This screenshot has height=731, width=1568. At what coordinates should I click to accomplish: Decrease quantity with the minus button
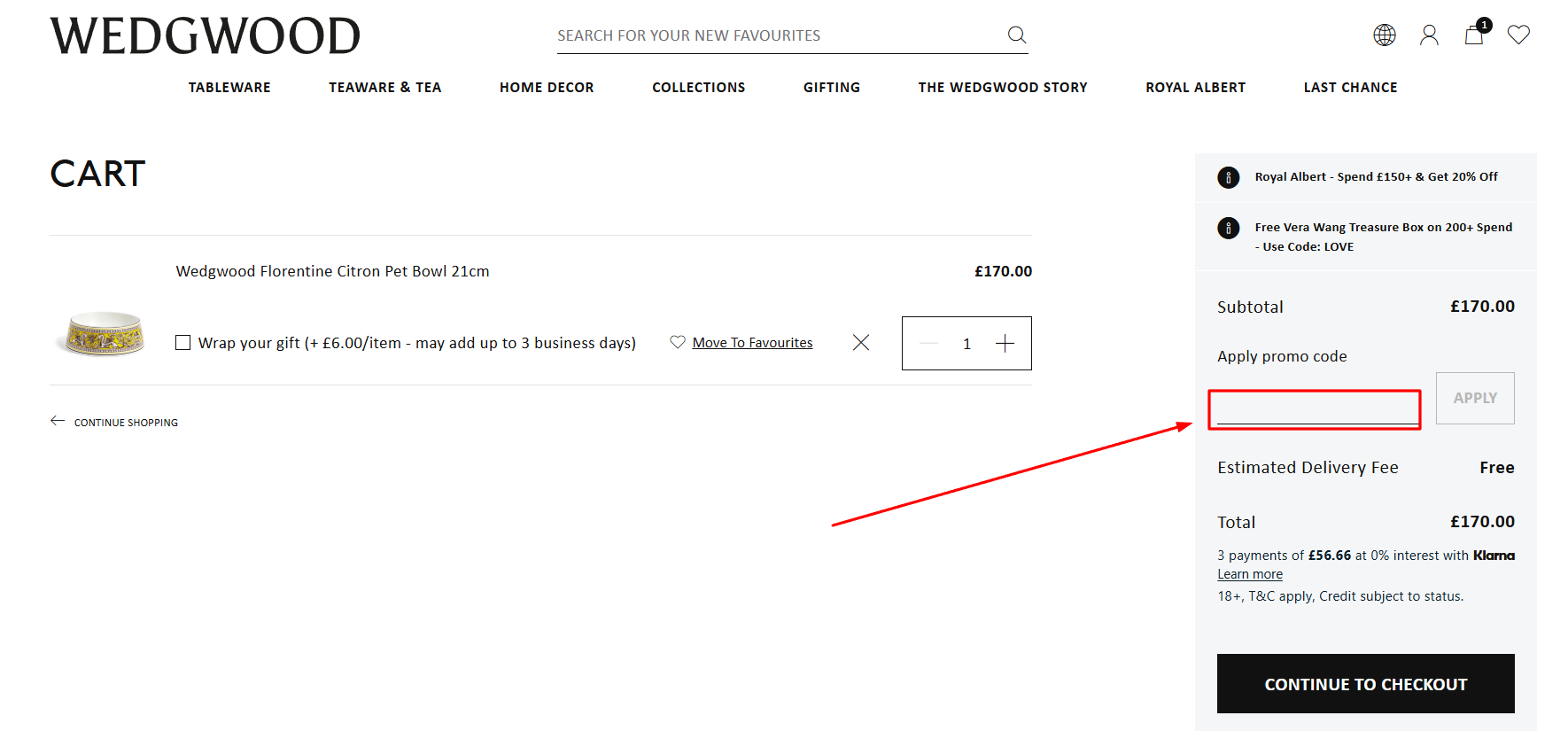[x=928, y=344]
